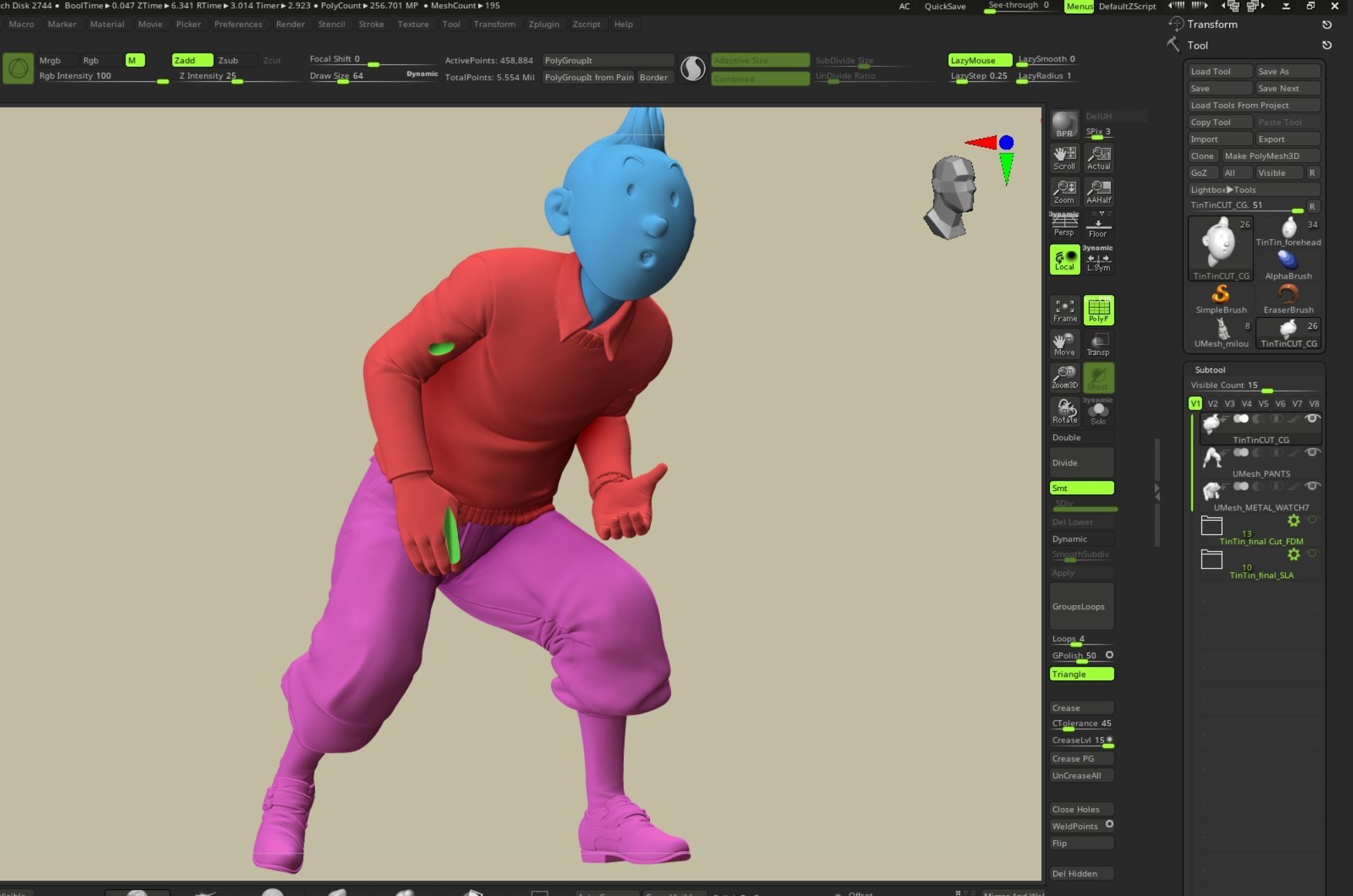Collapse the Tool palette header

1197,45
